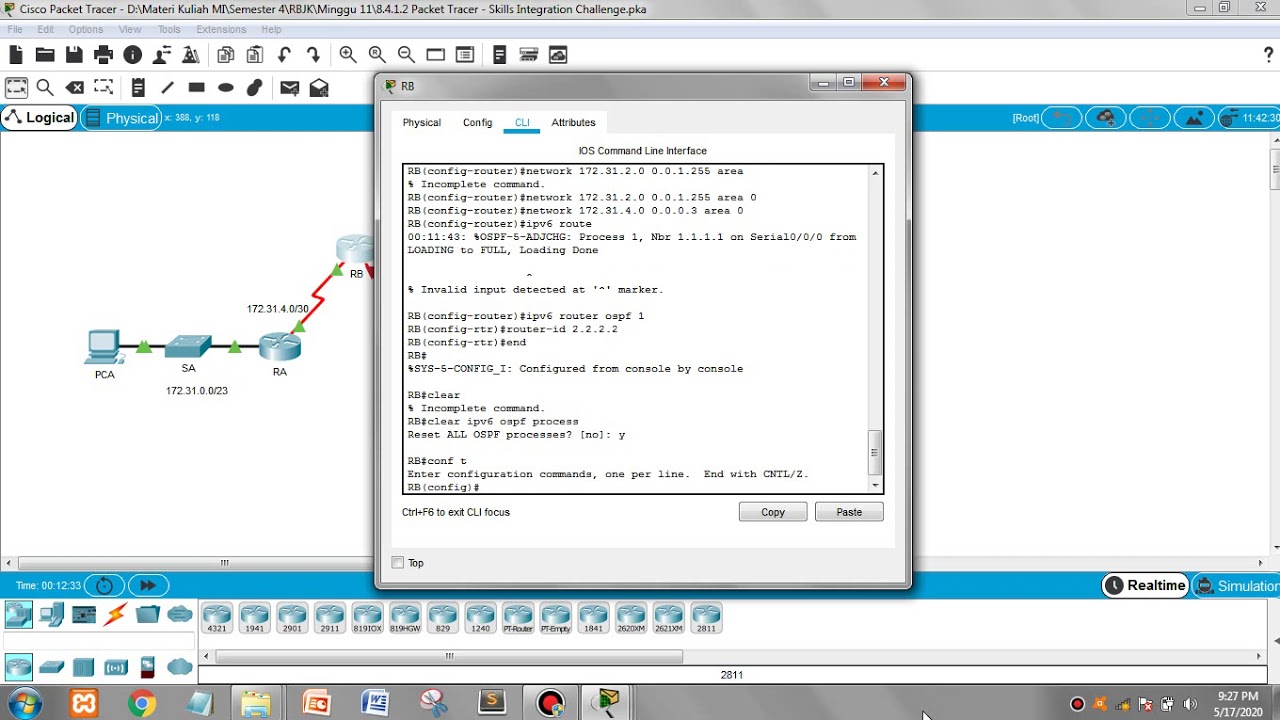
Task: Open the Edit menu
Action: [46, 29]
